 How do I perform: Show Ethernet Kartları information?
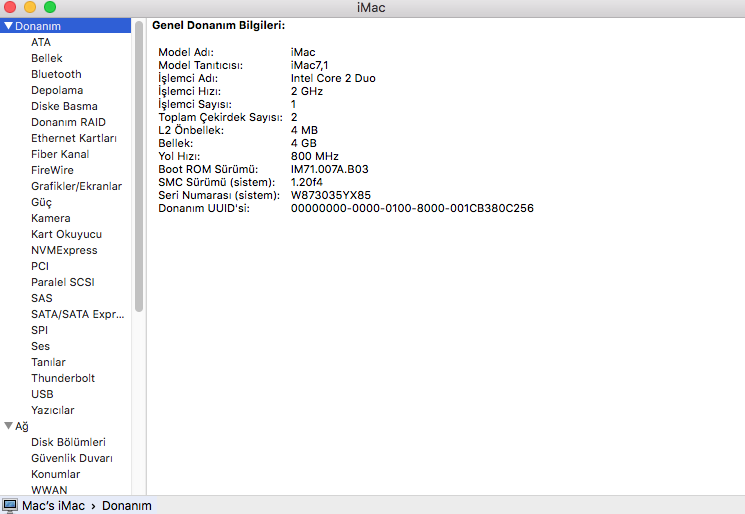[74, 138]
